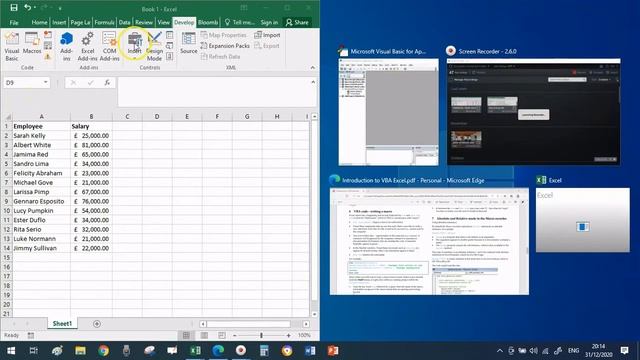Viewport: 640px width, 360px height.
Task: Switch to Page Break Preview icon
Action: coord(222,336)
